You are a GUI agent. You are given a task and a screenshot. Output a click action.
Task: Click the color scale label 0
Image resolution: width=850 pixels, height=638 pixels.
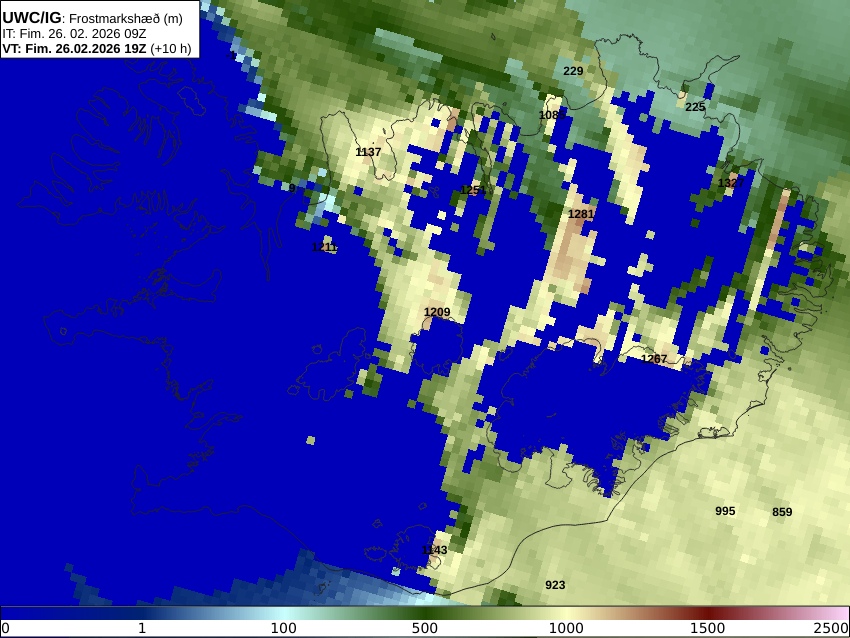point(5,628)
